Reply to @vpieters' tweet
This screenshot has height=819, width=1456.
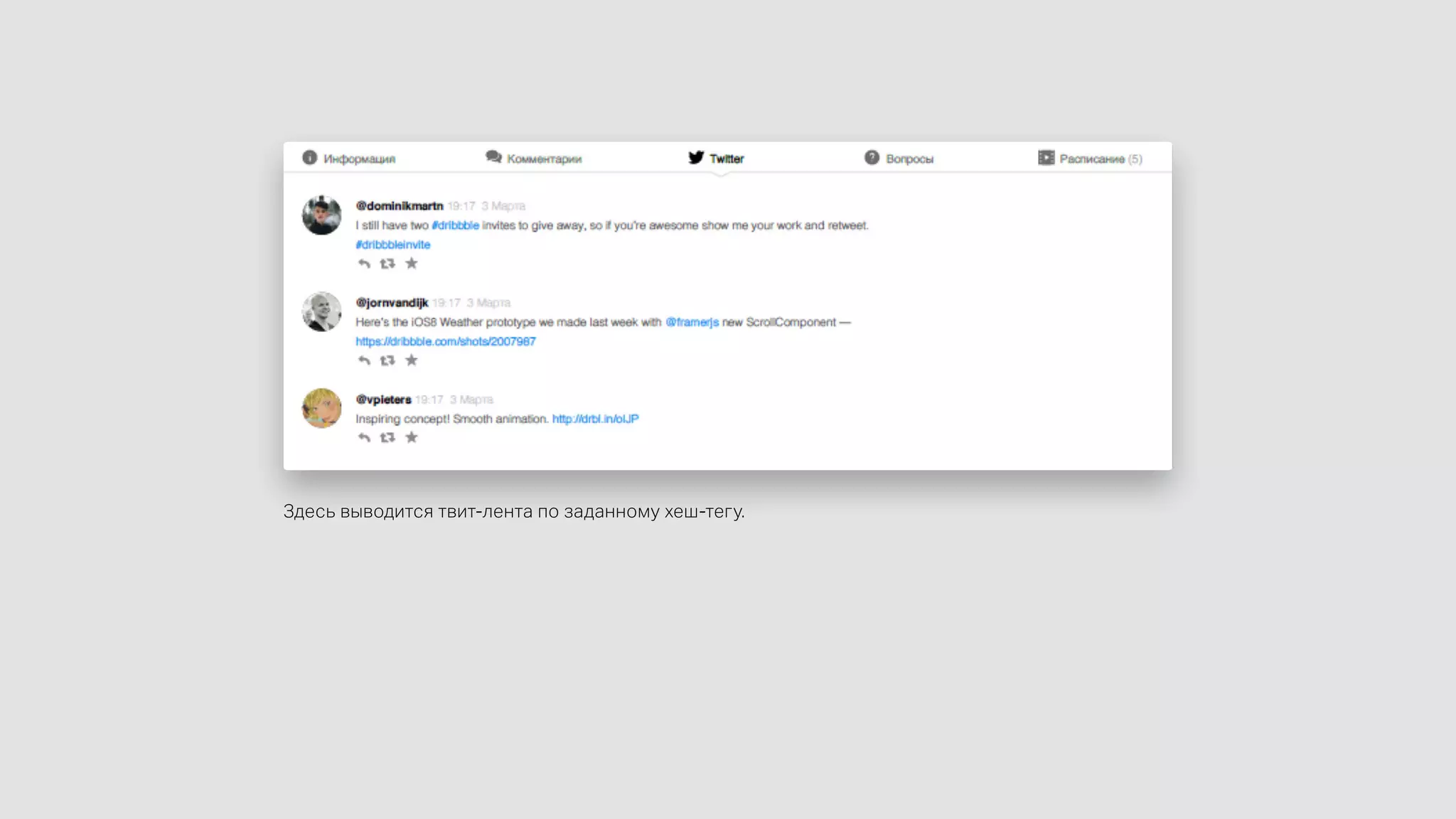(364, 437)
